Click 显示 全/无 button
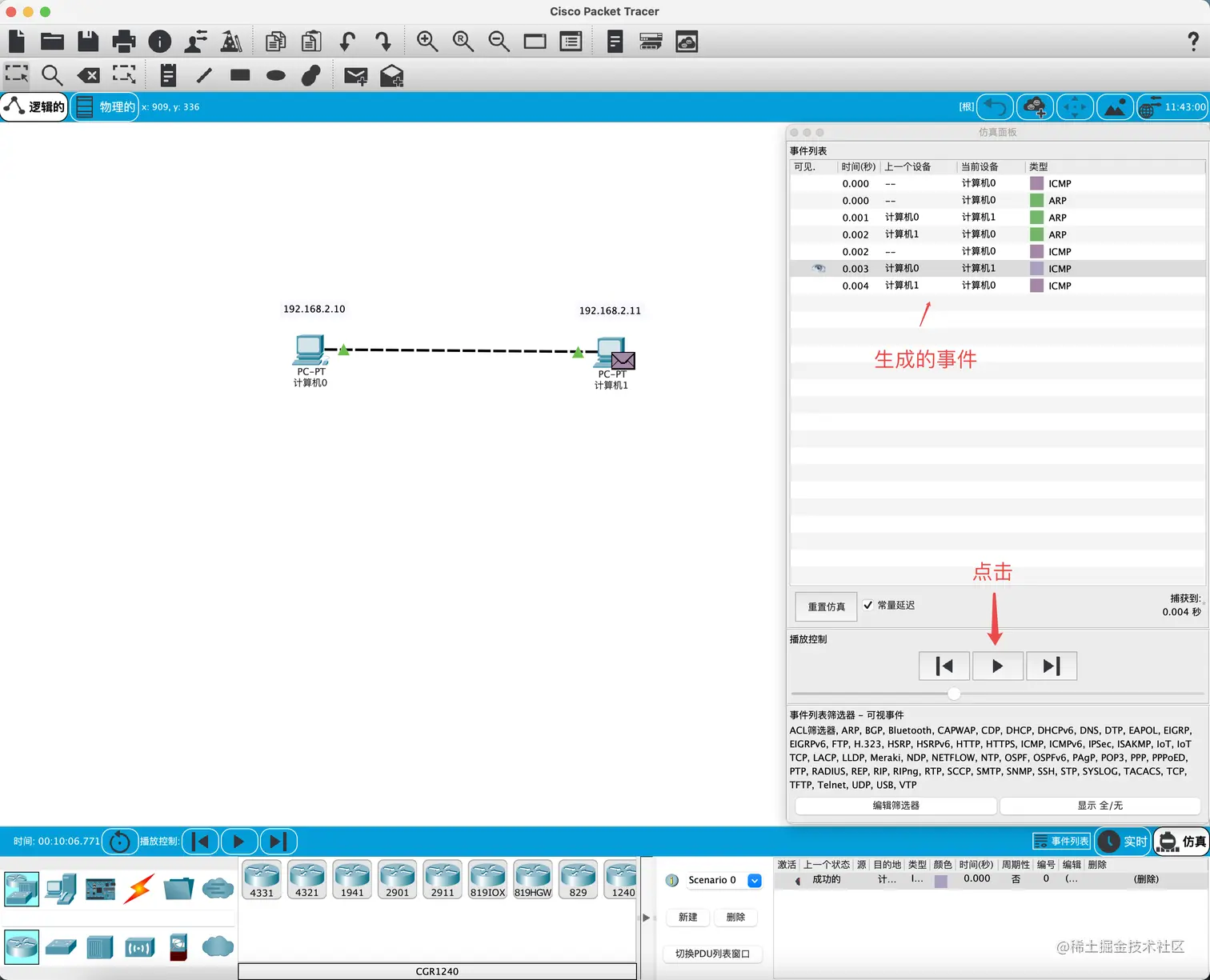The width and height of the screenshot is (1210, 980). click(x=1100, y=806)
